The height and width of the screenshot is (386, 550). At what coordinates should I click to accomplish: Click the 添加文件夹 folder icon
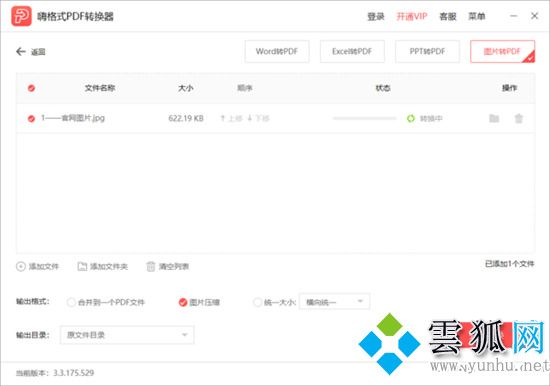point(82,266)
